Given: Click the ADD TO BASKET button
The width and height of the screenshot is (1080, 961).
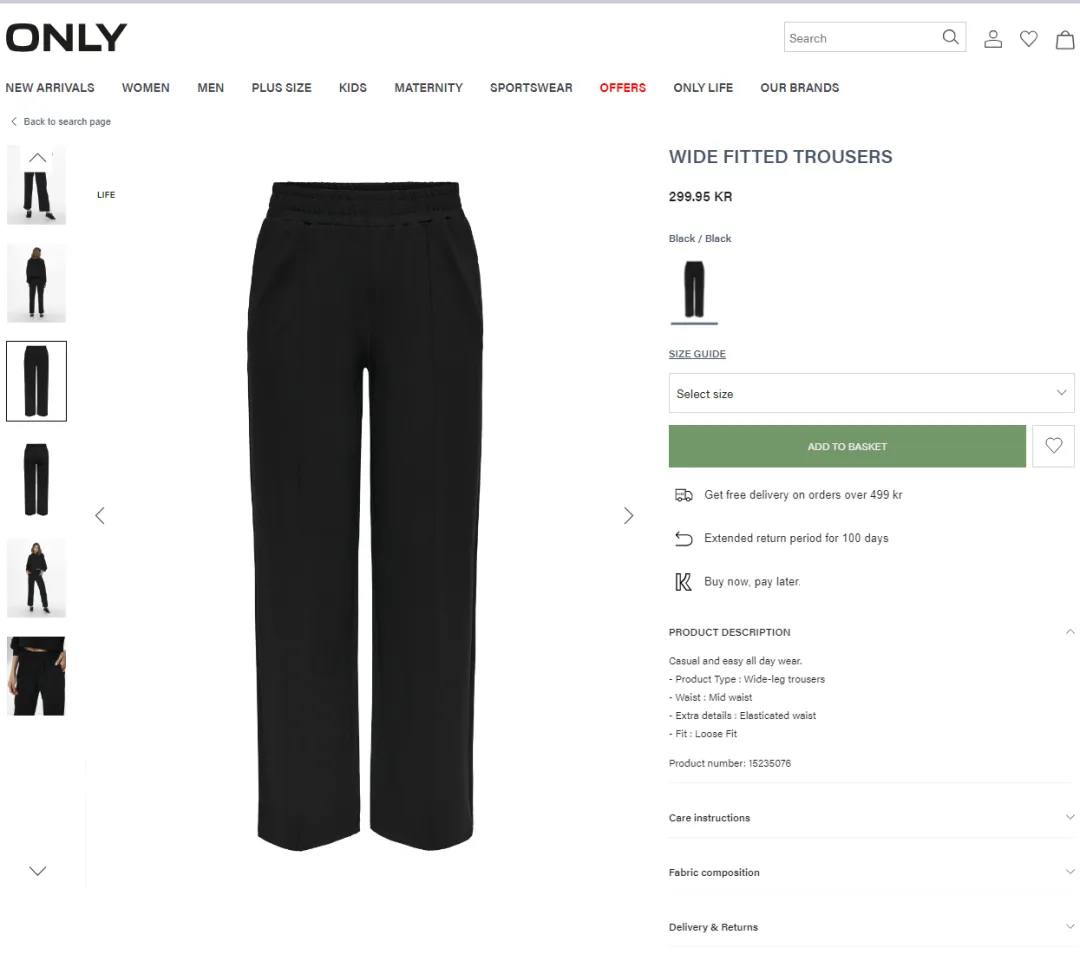Looking at the screenshot, I should tap(847, 446).
